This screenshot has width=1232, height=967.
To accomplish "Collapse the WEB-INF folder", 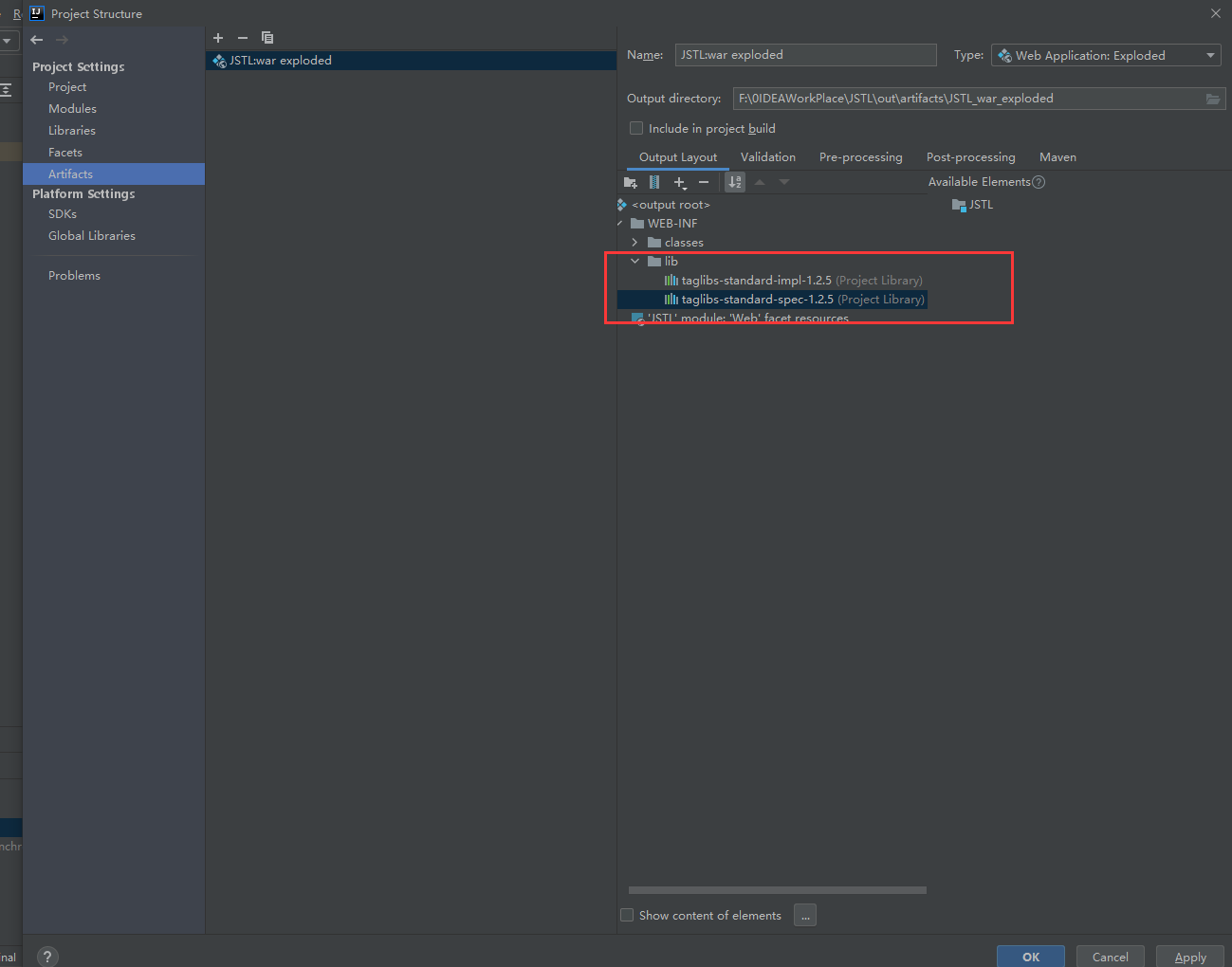I will (620, 224).
